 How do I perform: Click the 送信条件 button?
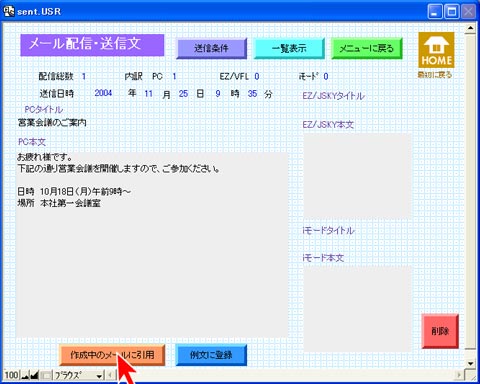coord(211,48)
